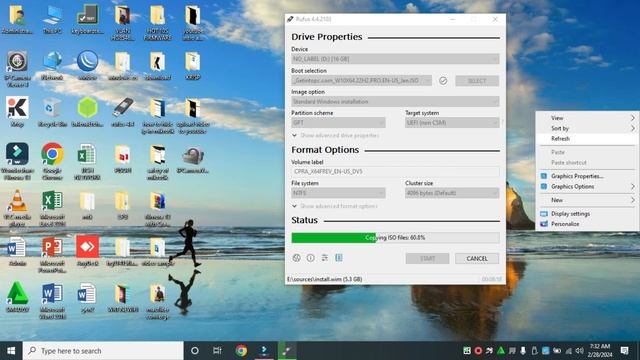Viewport: 640px width, 360px height.
Task: Open the AnyDesk desktop icon
Action: tap(87, 251)
